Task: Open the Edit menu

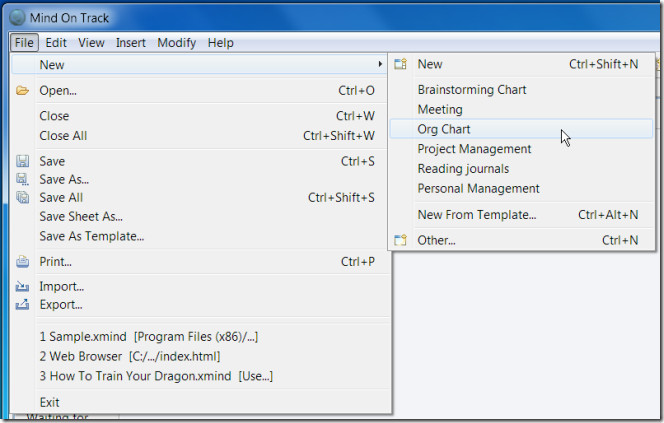Action: (56, 43)
